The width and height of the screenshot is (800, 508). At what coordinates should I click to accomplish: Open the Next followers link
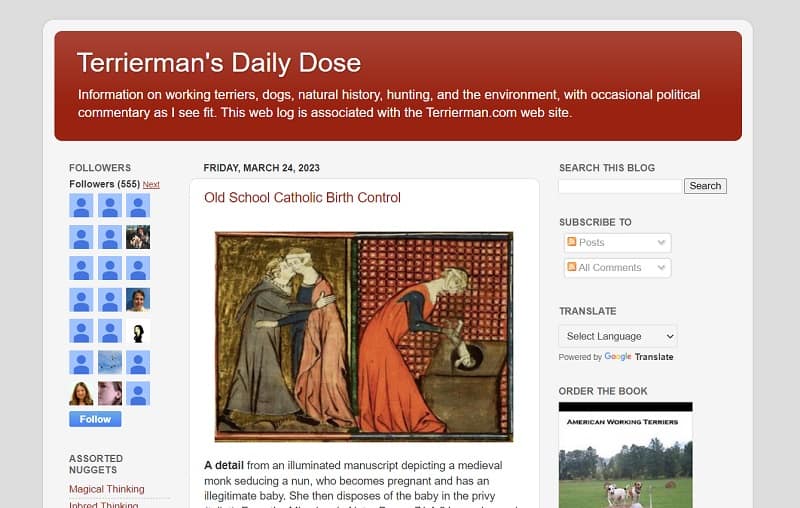click(151, 185)
